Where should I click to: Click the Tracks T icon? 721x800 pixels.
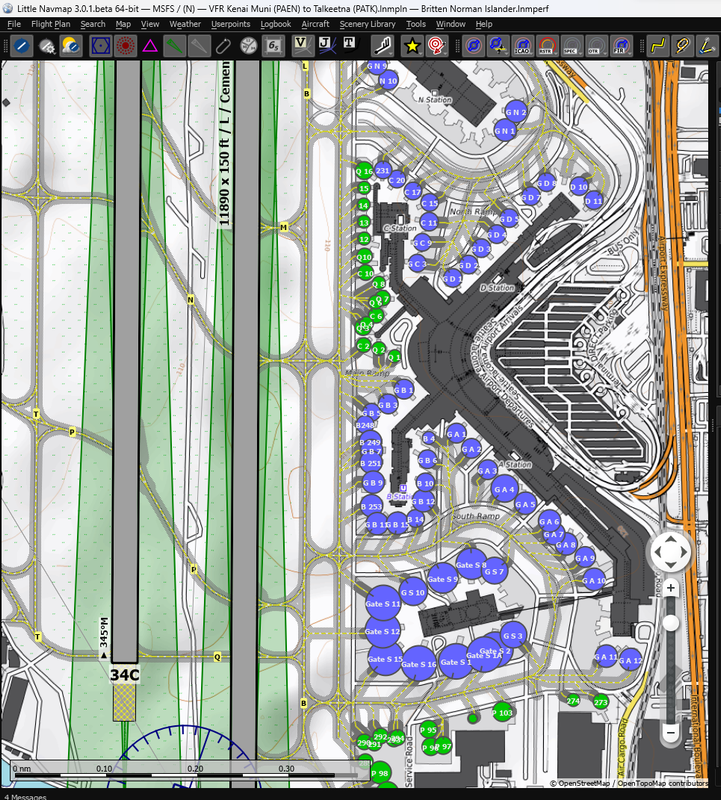pos(351,46)
